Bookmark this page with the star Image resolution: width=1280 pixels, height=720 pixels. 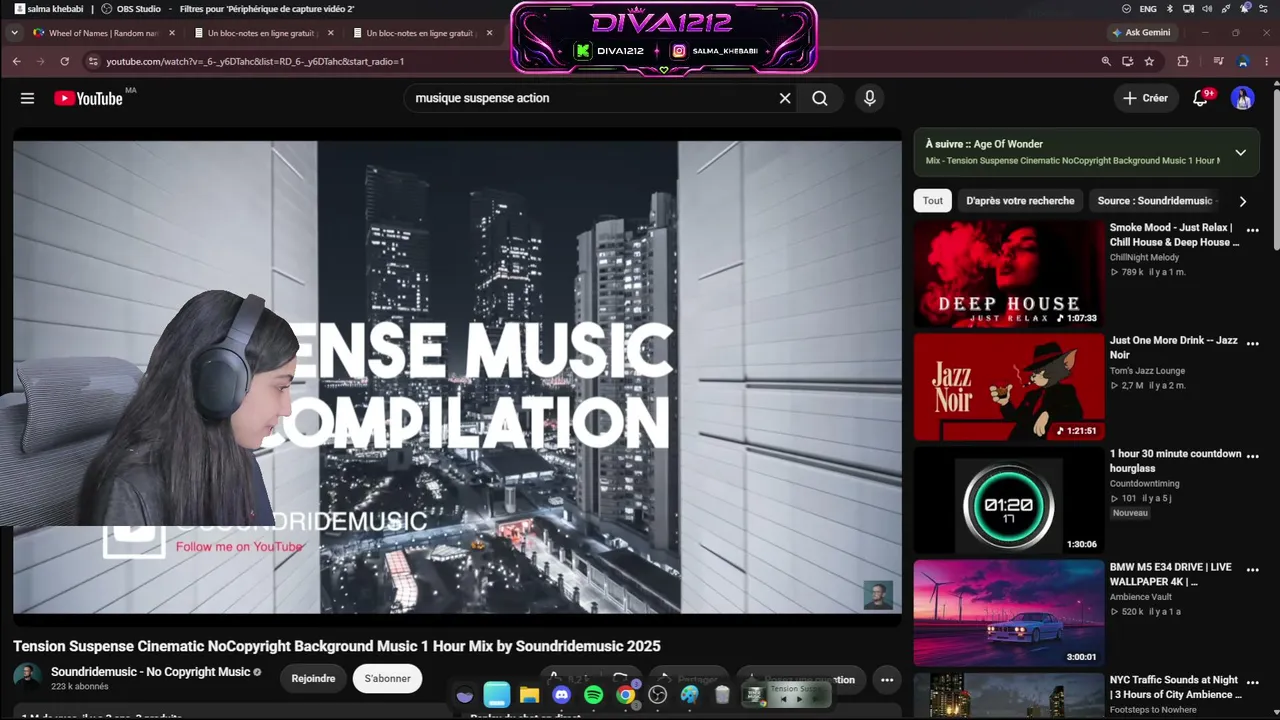coord(1149,61)
